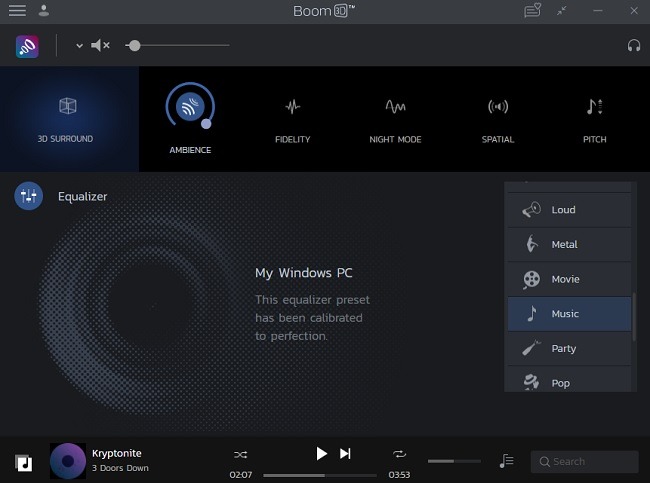Click the Boom 3D app logo icon
The image size is (650, 483).
point(27,46)
